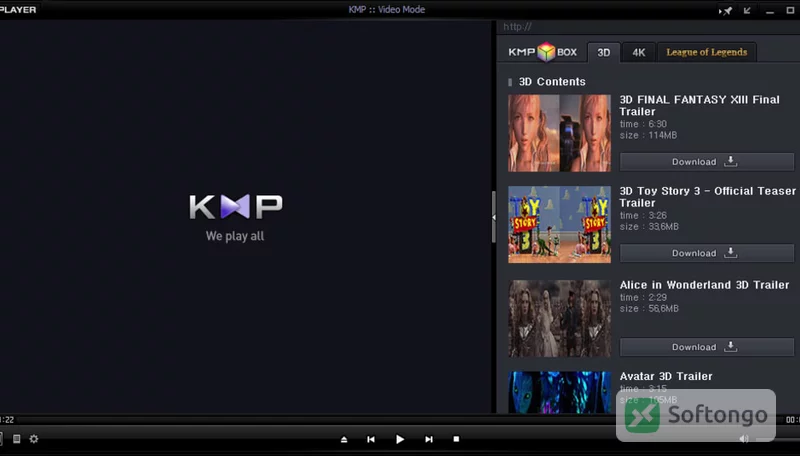Mute audio with the speaker icon
This screenshot has height=456, width=800.
coord(744,439)
